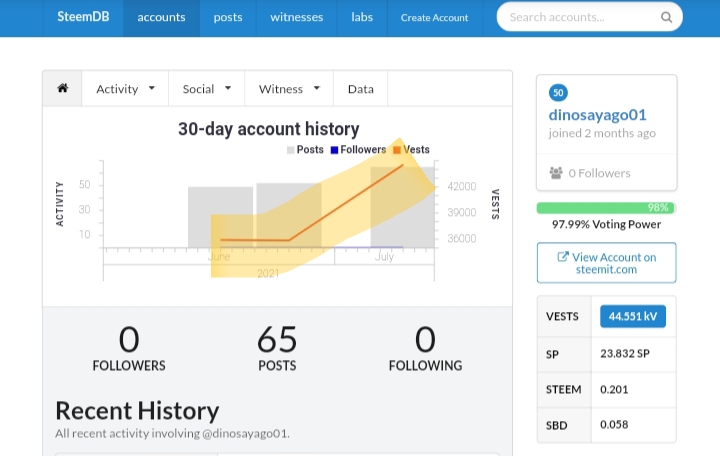Click the View Account on steemit.com button

click(x=606, y=263)
